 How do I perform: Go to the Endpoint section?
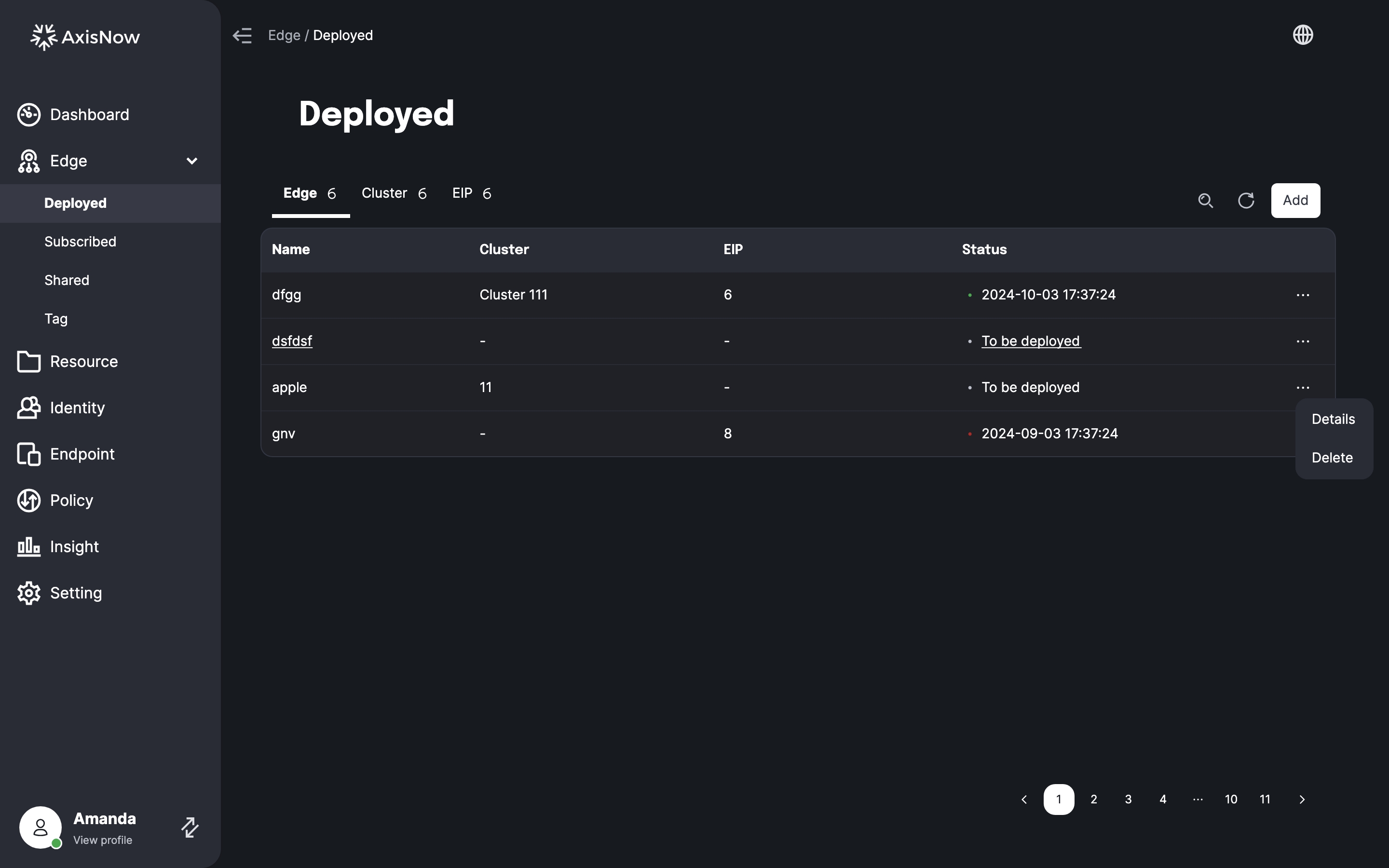click(82, 454)
